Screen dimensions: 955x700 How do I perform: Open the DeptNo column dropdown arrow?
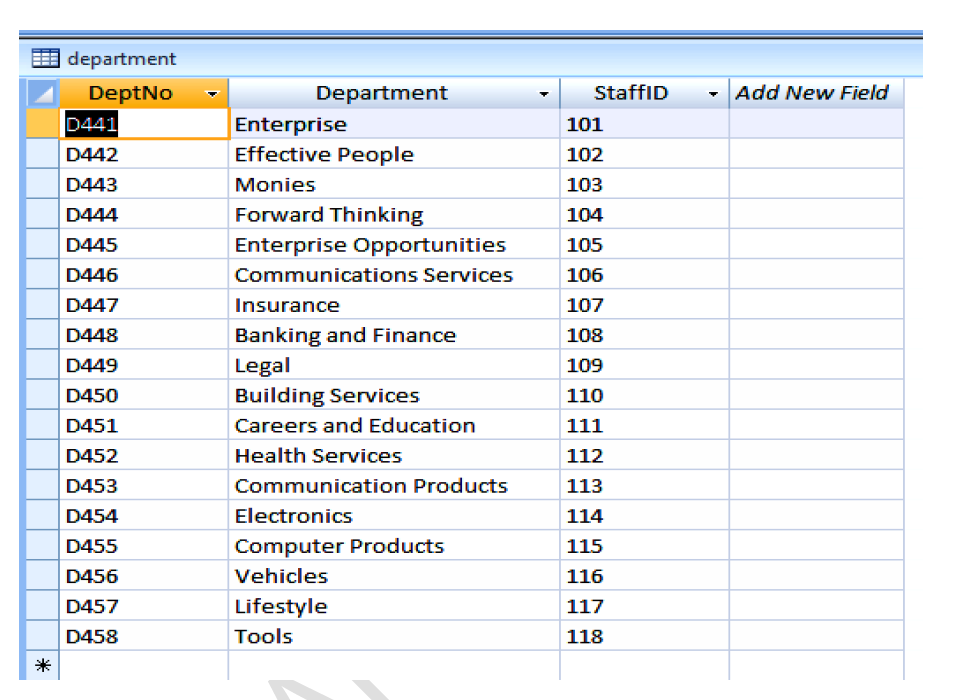pyautogui.click(x=212, y=94)
